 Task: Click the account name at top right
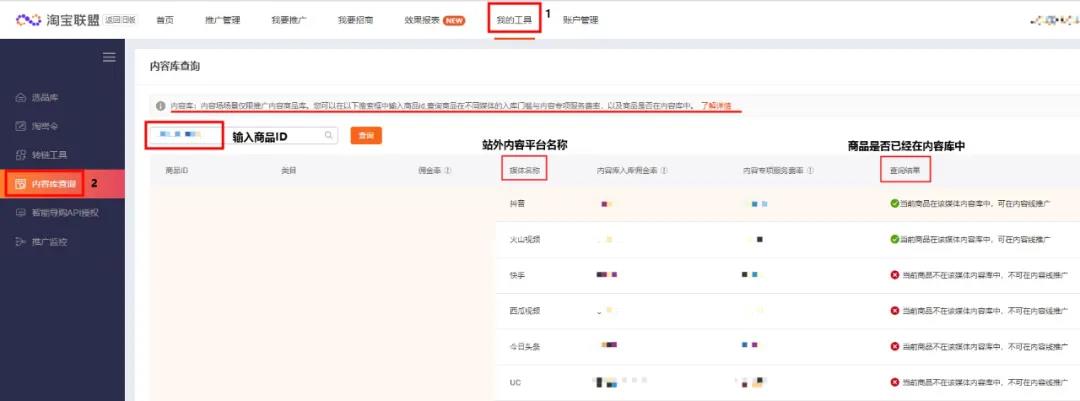point(1054,21)
